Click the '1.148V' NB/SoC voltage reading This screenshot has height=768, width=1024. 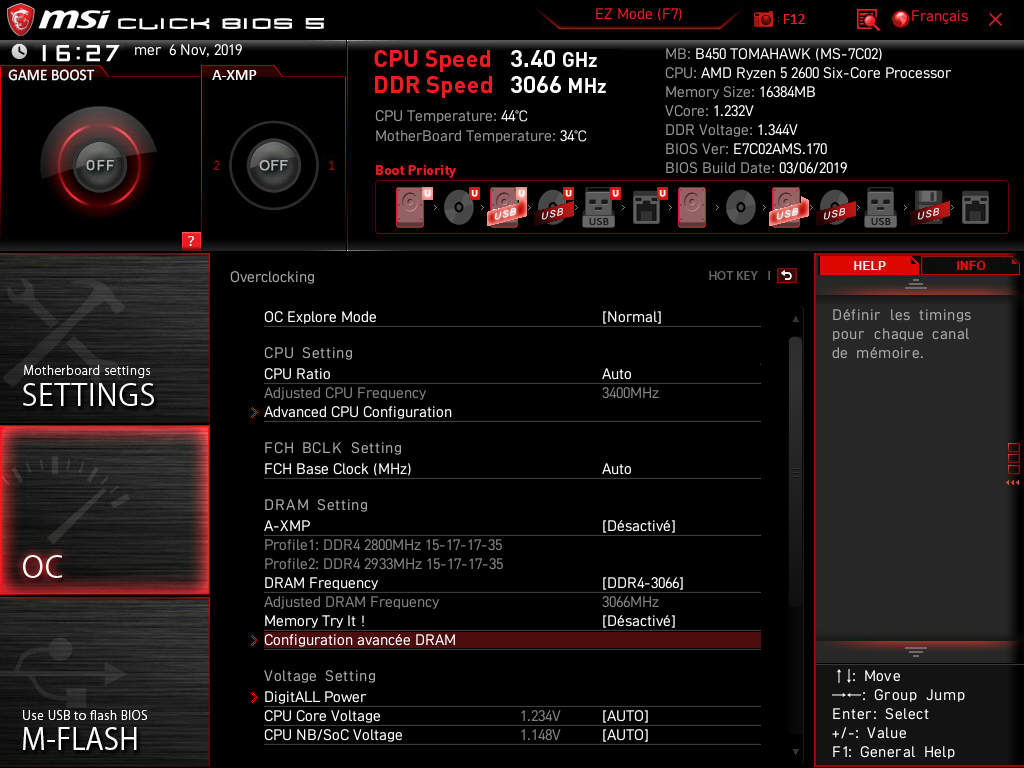click(539, 735)
